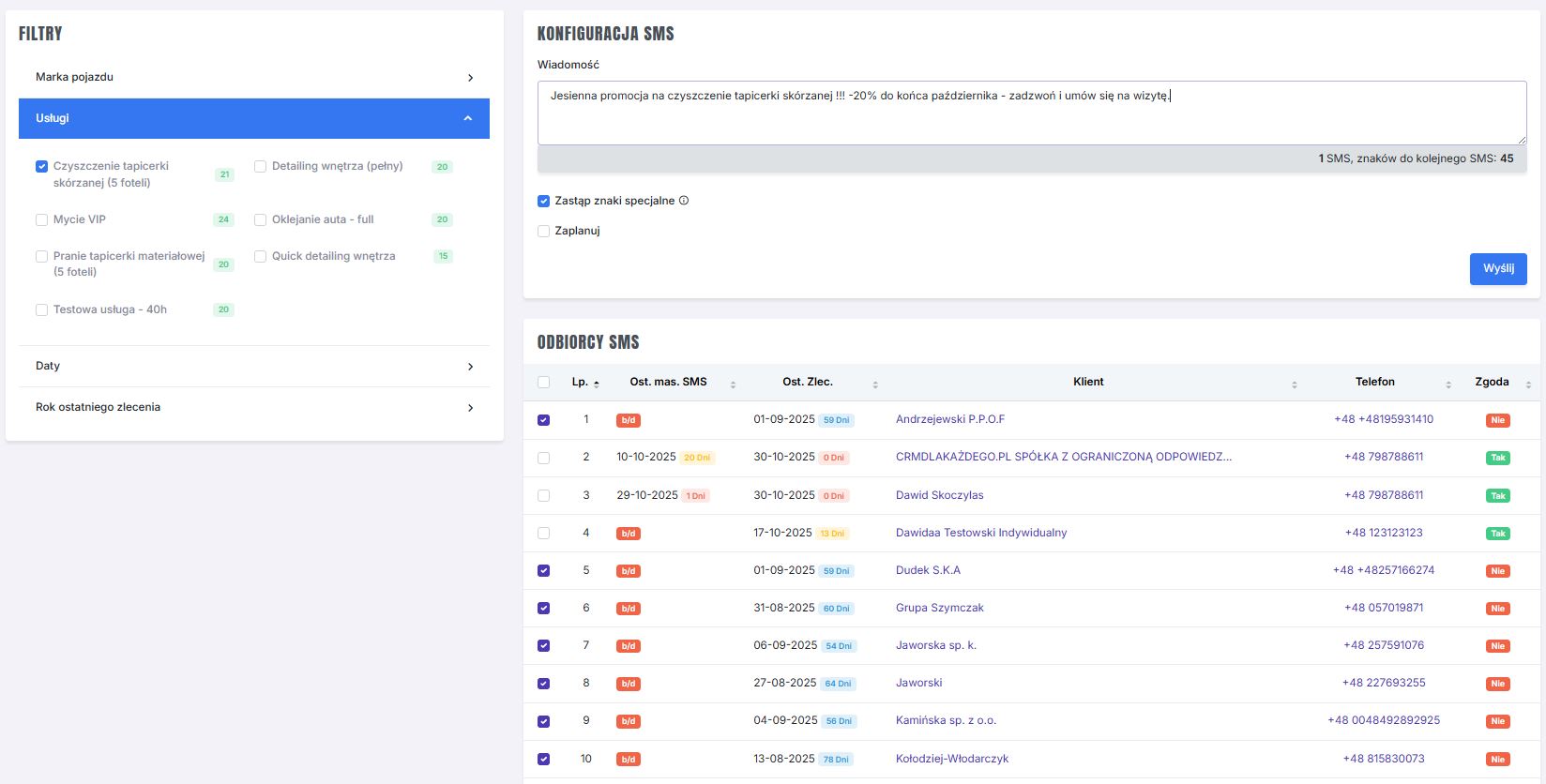
Task: Click into the Wiadomość message field
Action: click(1032, 113)
